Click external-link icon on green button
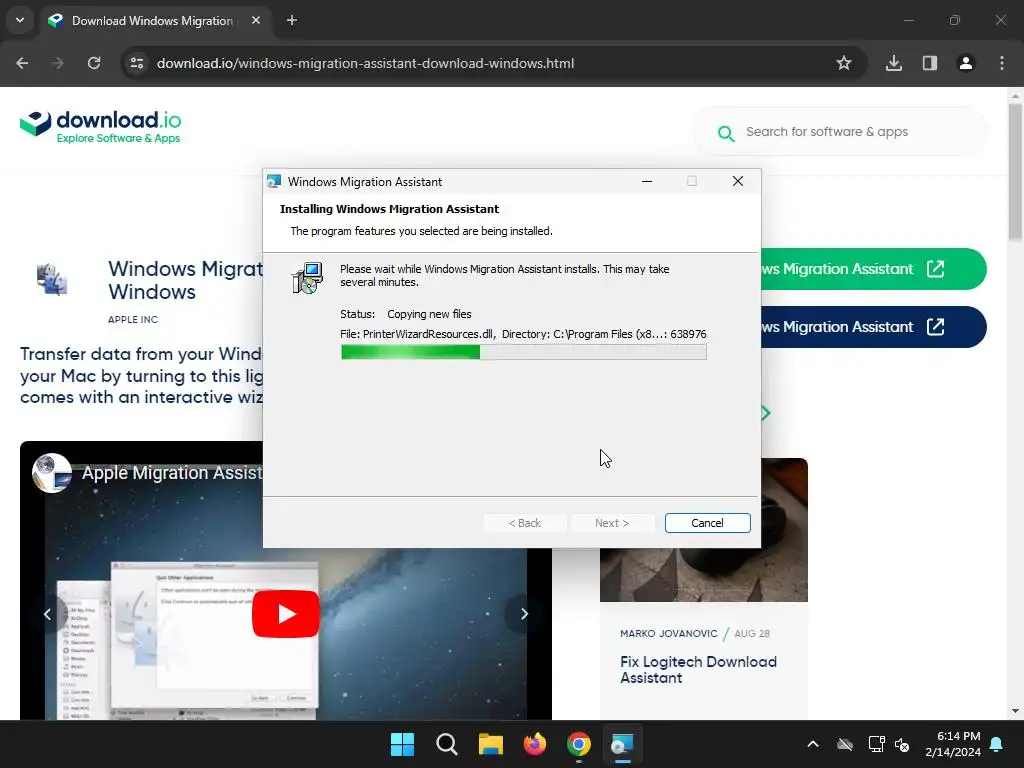This screenshot has height=768, width=1024. pos(935,268)
